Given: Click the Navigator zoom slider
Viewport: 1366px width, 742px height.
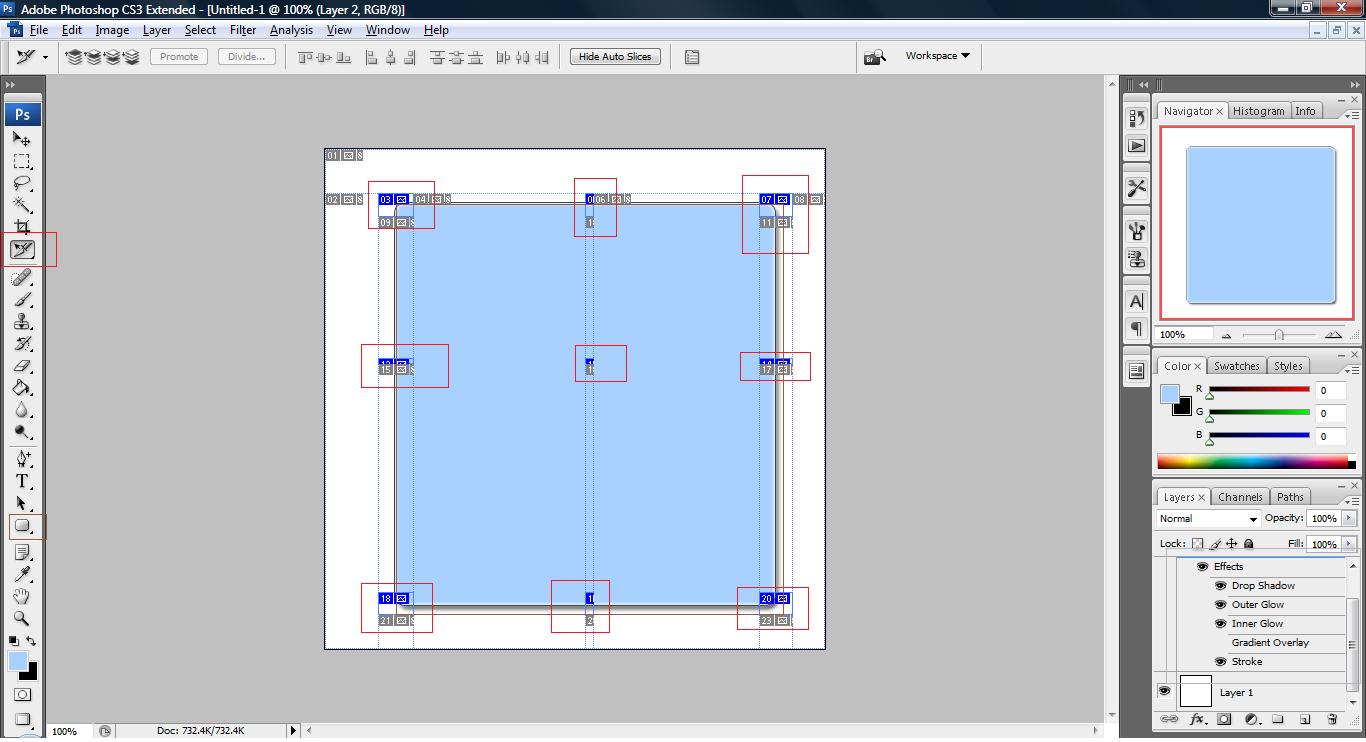Looking at the screenshot, I should tap(1280, 335).
